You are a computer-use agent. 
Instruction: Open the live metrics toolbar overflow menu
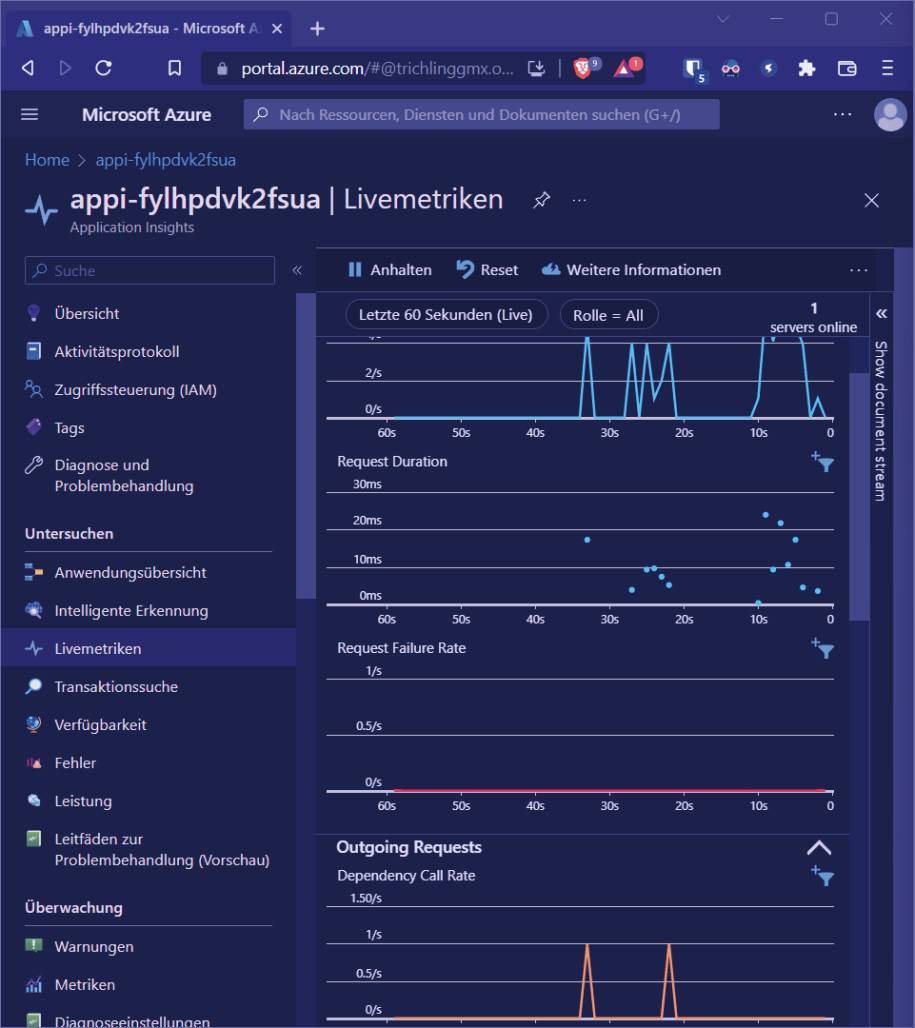(859, 270)
